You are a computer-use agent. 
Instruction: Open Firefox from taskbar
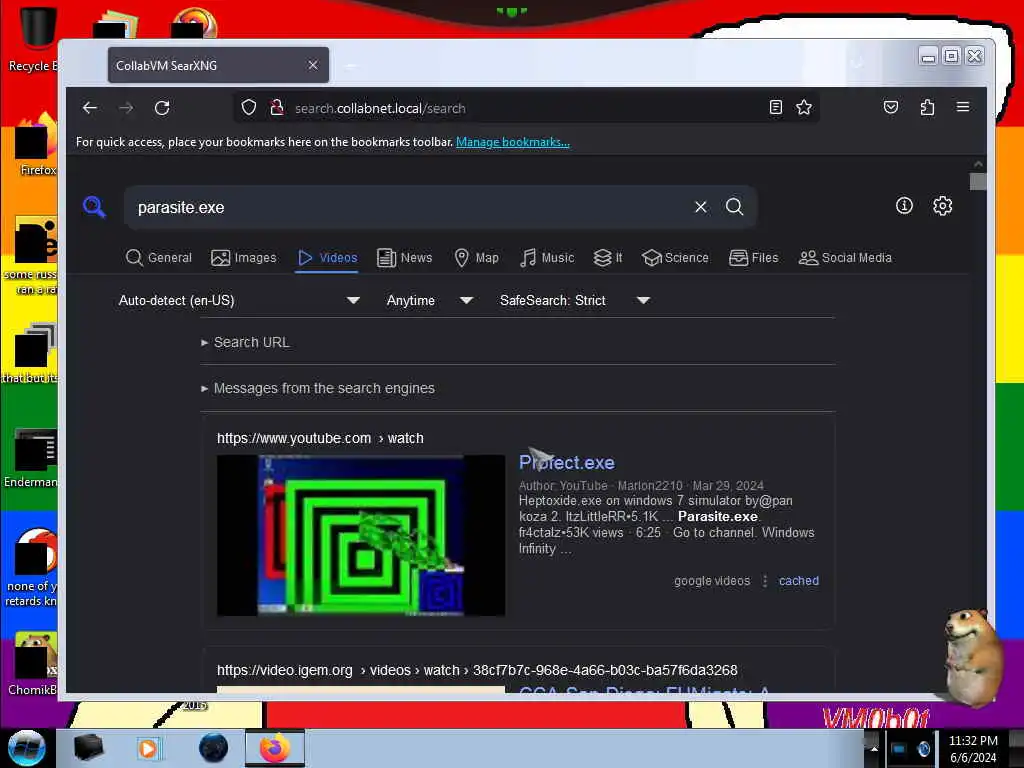point(275,748)
